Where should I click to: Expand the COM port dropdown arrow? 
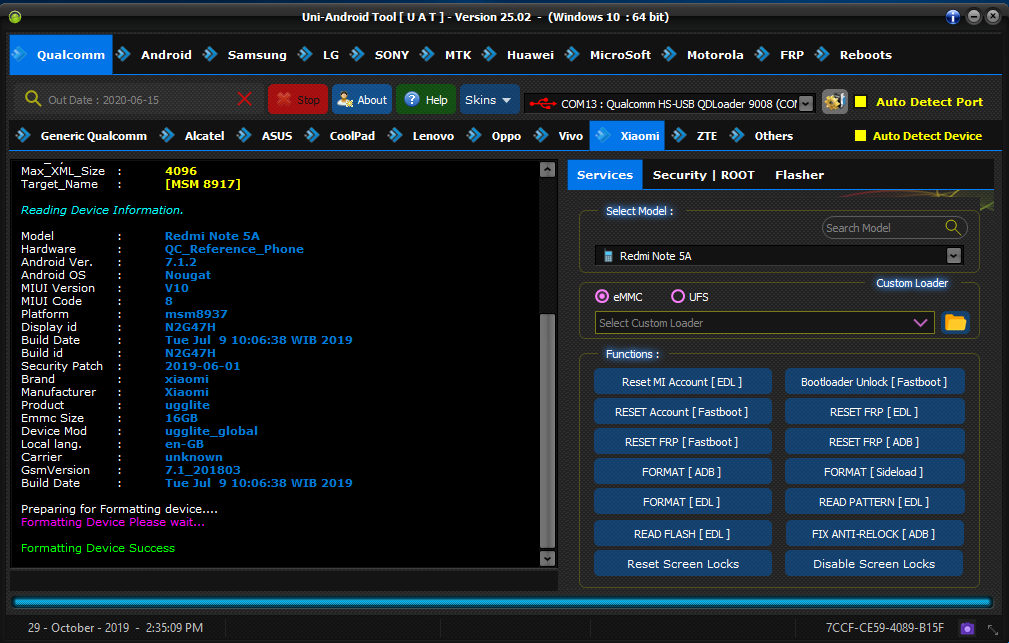(x=806, y=104)
